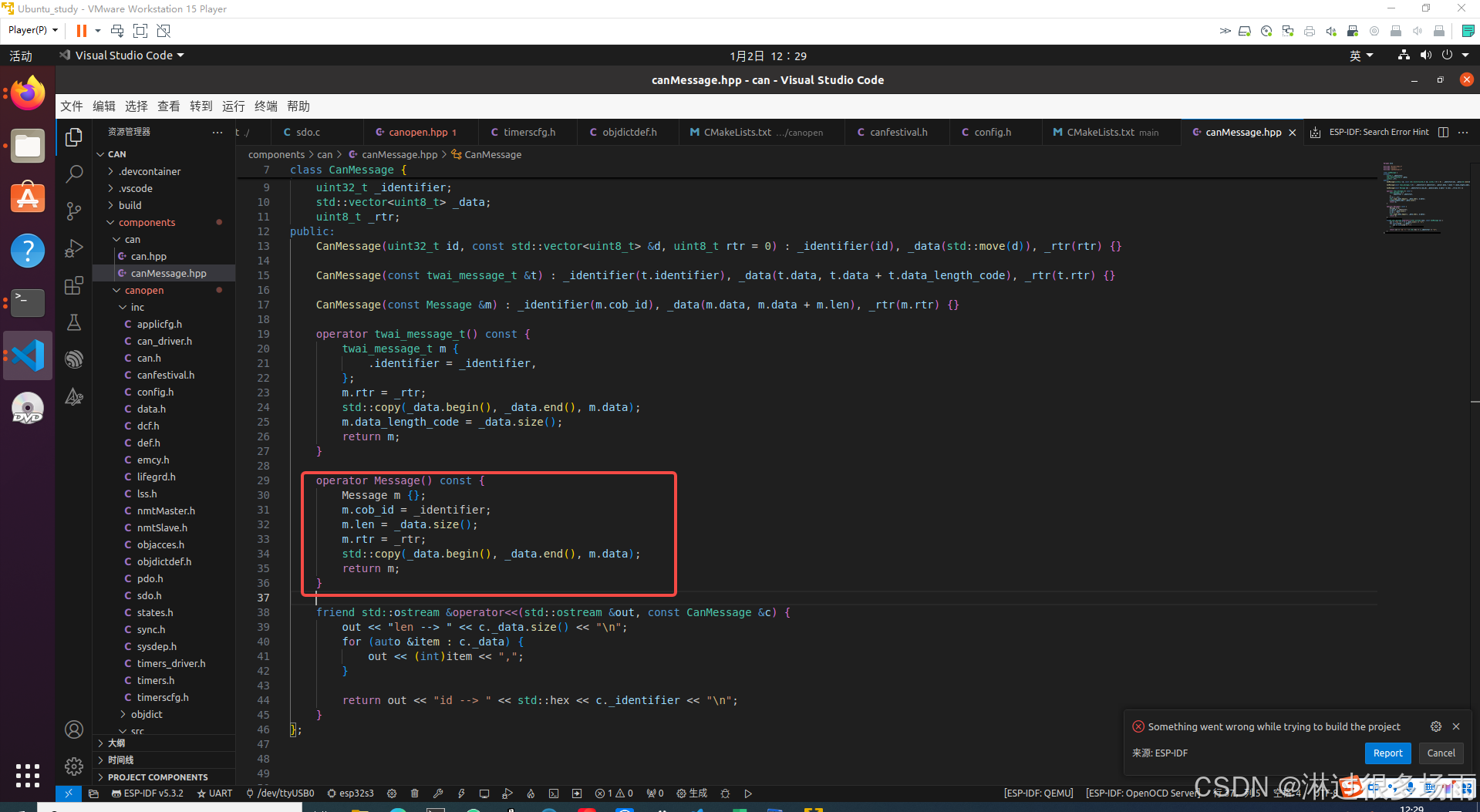Open the 文件 menu
Image resolution: width=1480 pixels, height=812 pixels.
72,106
